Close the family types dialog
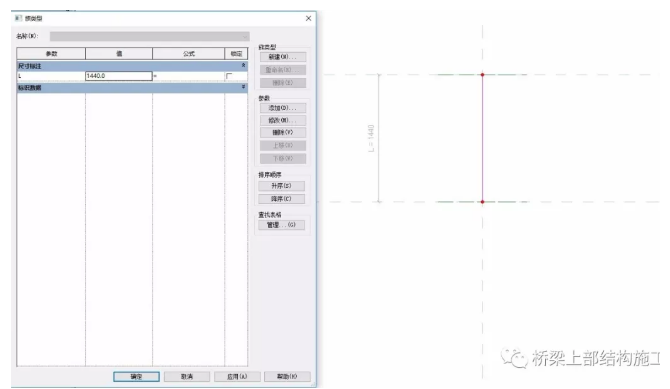The height and width of the screenshot is (389, 670). (x=309, y=18)
